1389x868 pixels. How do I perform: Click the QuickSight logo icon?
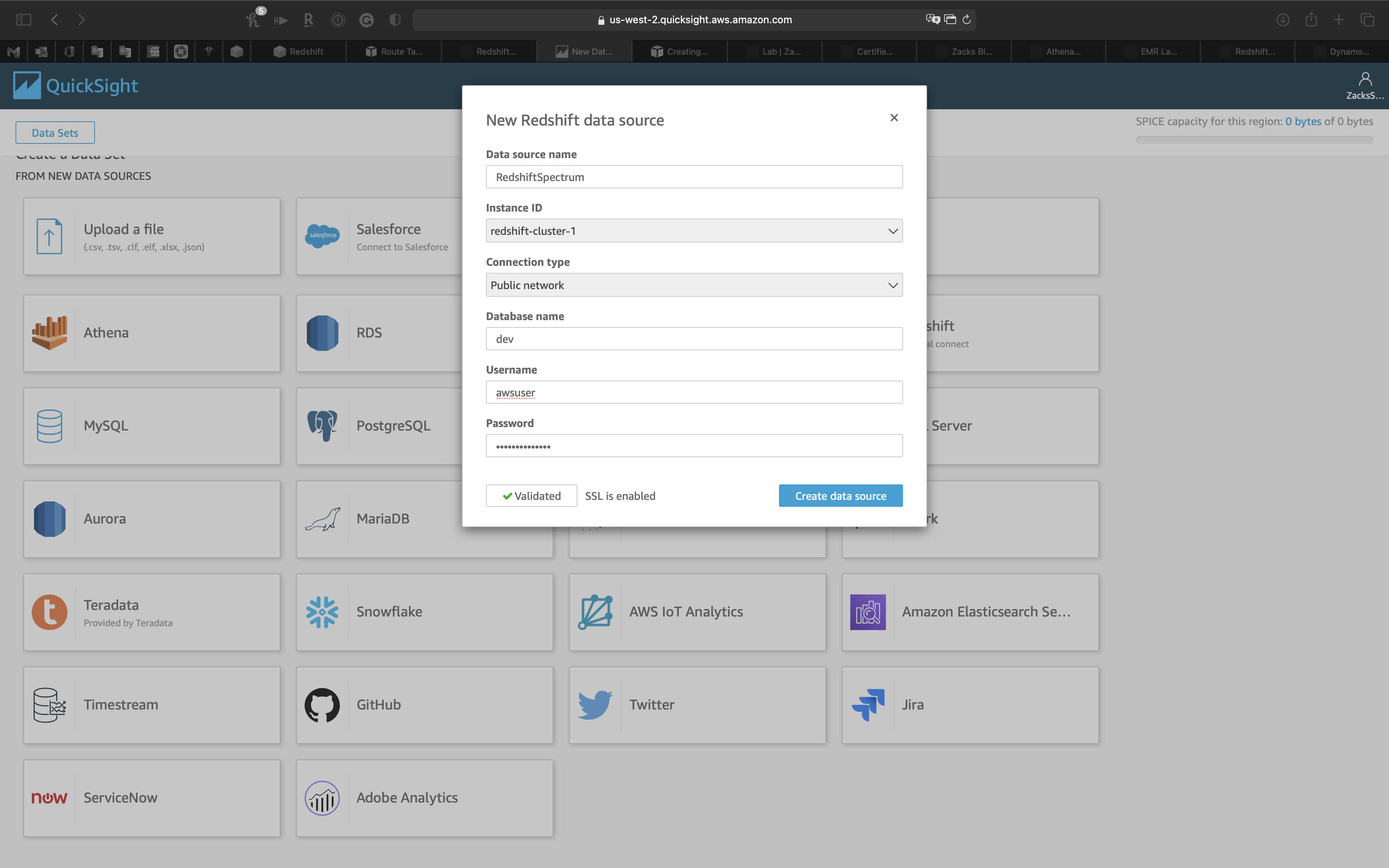click(x=26, y=86)
